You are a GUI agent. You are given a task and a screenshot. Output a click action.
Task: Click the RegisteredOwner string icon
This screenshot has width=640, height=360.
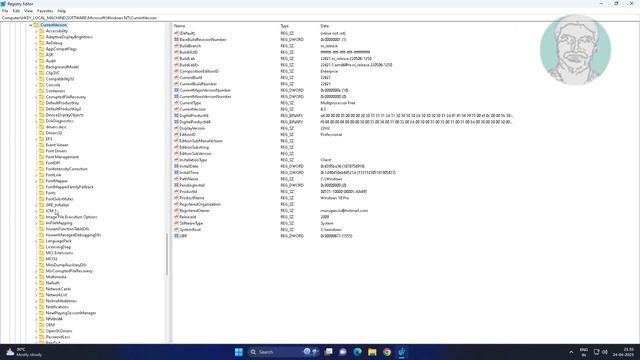click(x=176, y=210)
